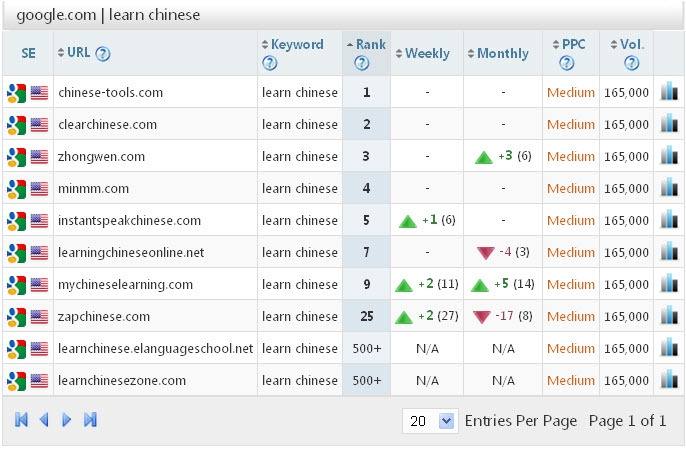Click Medium PPC value for minmm.com

[570, 188]
